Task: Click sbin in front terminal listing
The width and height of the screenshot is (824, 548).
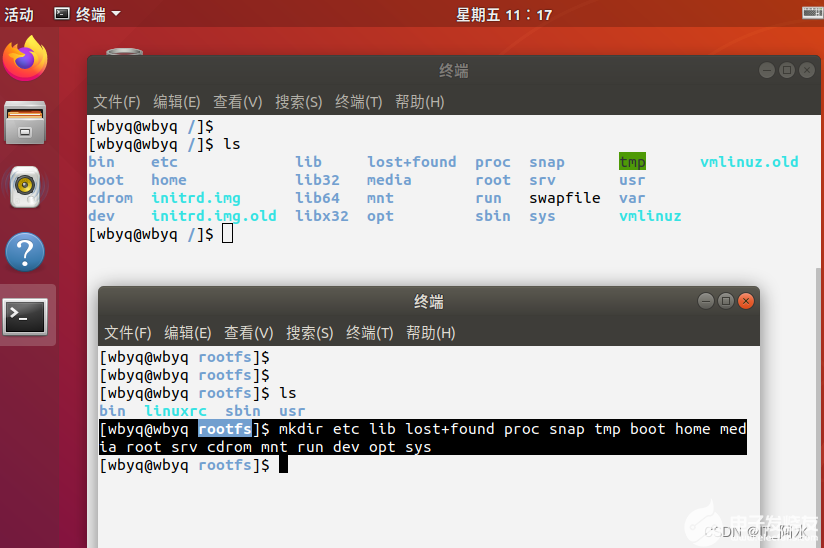Action: click(x=243, y=411)
